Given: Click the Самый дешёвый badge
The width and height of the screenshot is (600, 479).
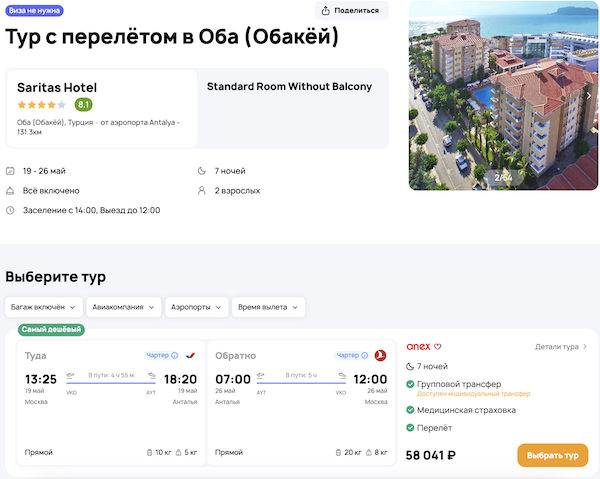Looking at the screenshot, I should 51,329.
